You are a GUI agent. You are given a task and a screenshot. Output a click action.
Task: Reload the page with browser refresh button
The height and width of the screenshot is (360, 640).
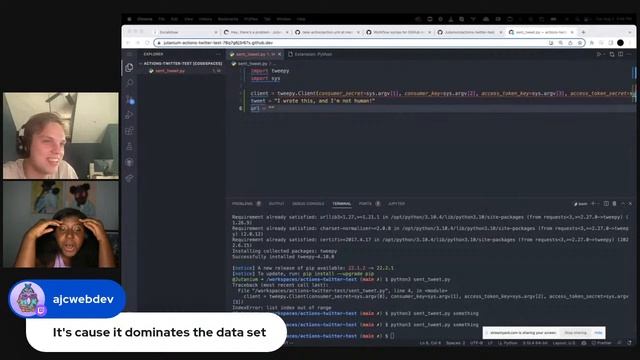[x=147, y=43]
